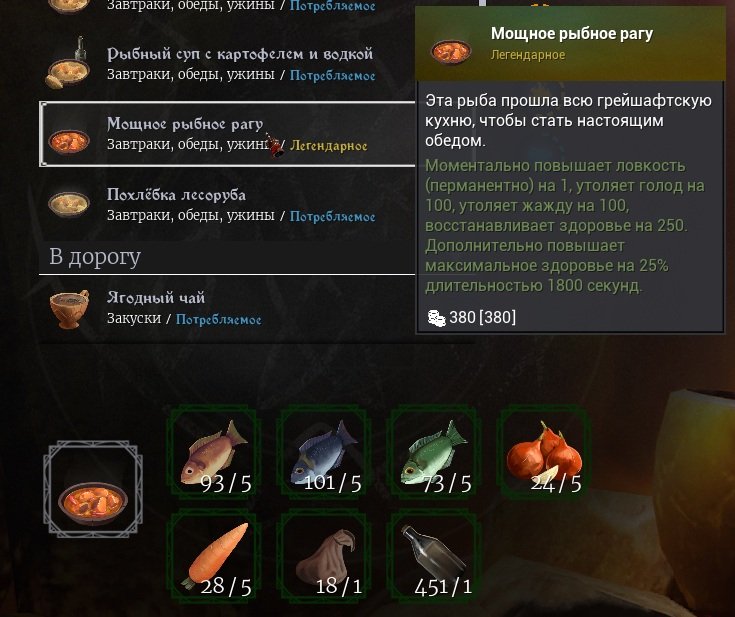Viewport: 735px width, 617px height.
Task: Select the onions ingredient slot 24/5
Action: point(544,454)
